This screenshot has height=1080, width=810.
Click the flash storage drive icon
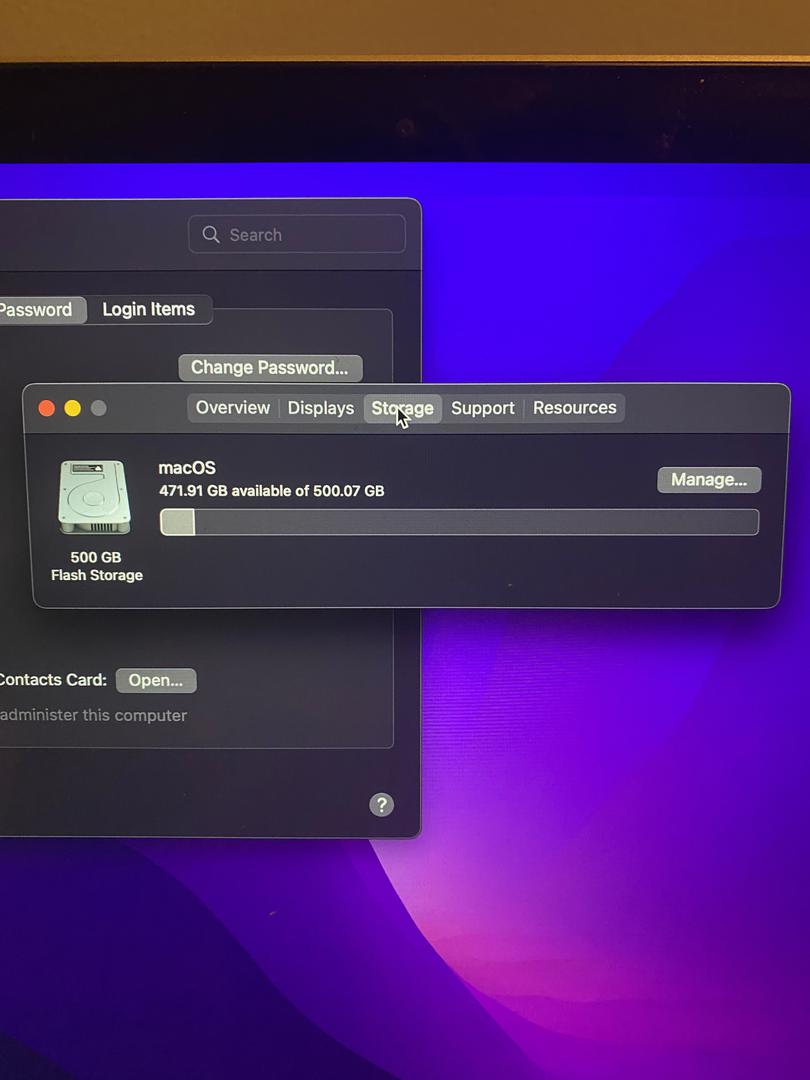(x=94, y=497)
